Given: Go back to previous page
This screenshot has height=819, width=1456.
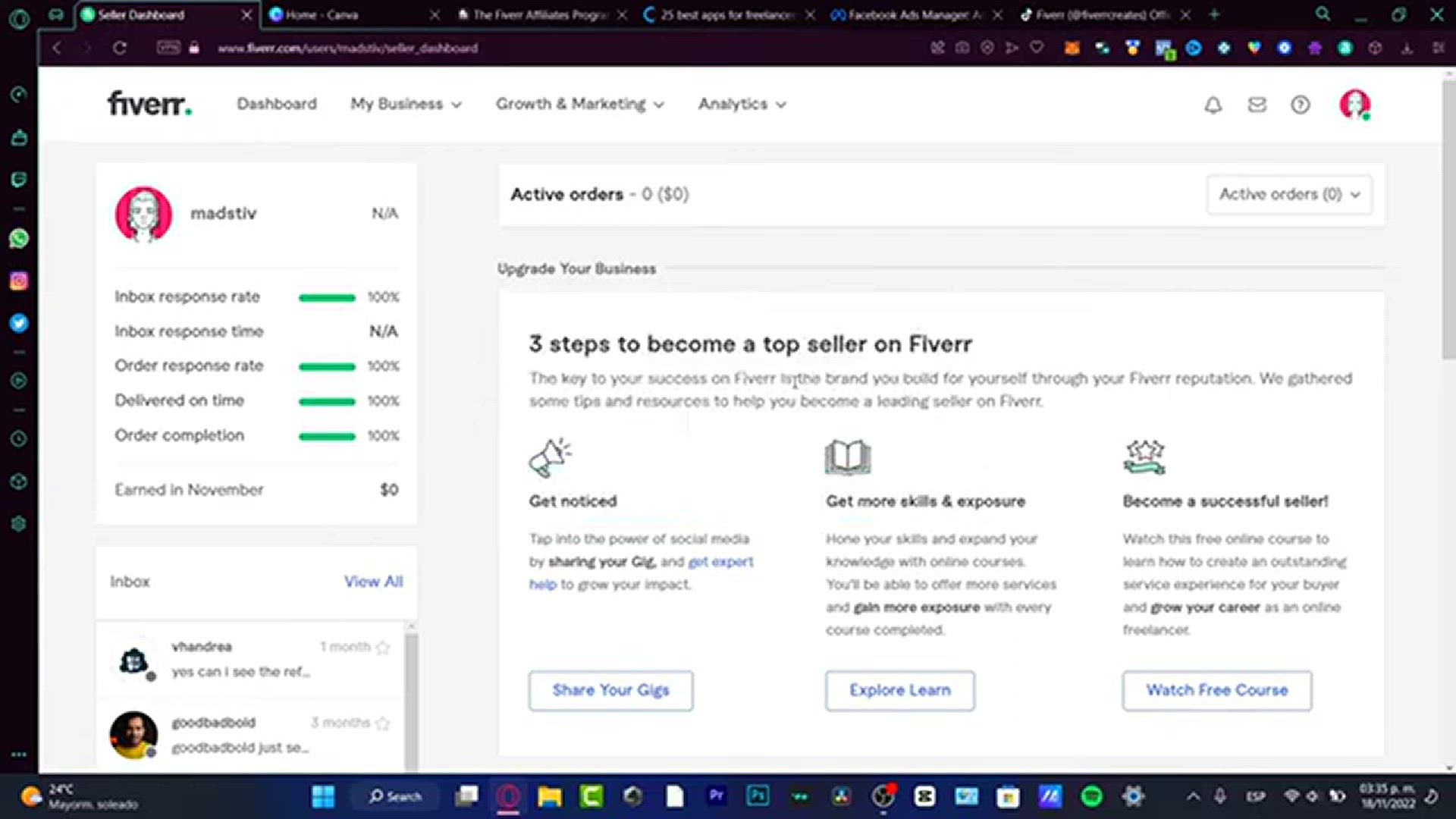Looking at the screenshot, I should 57,48.
